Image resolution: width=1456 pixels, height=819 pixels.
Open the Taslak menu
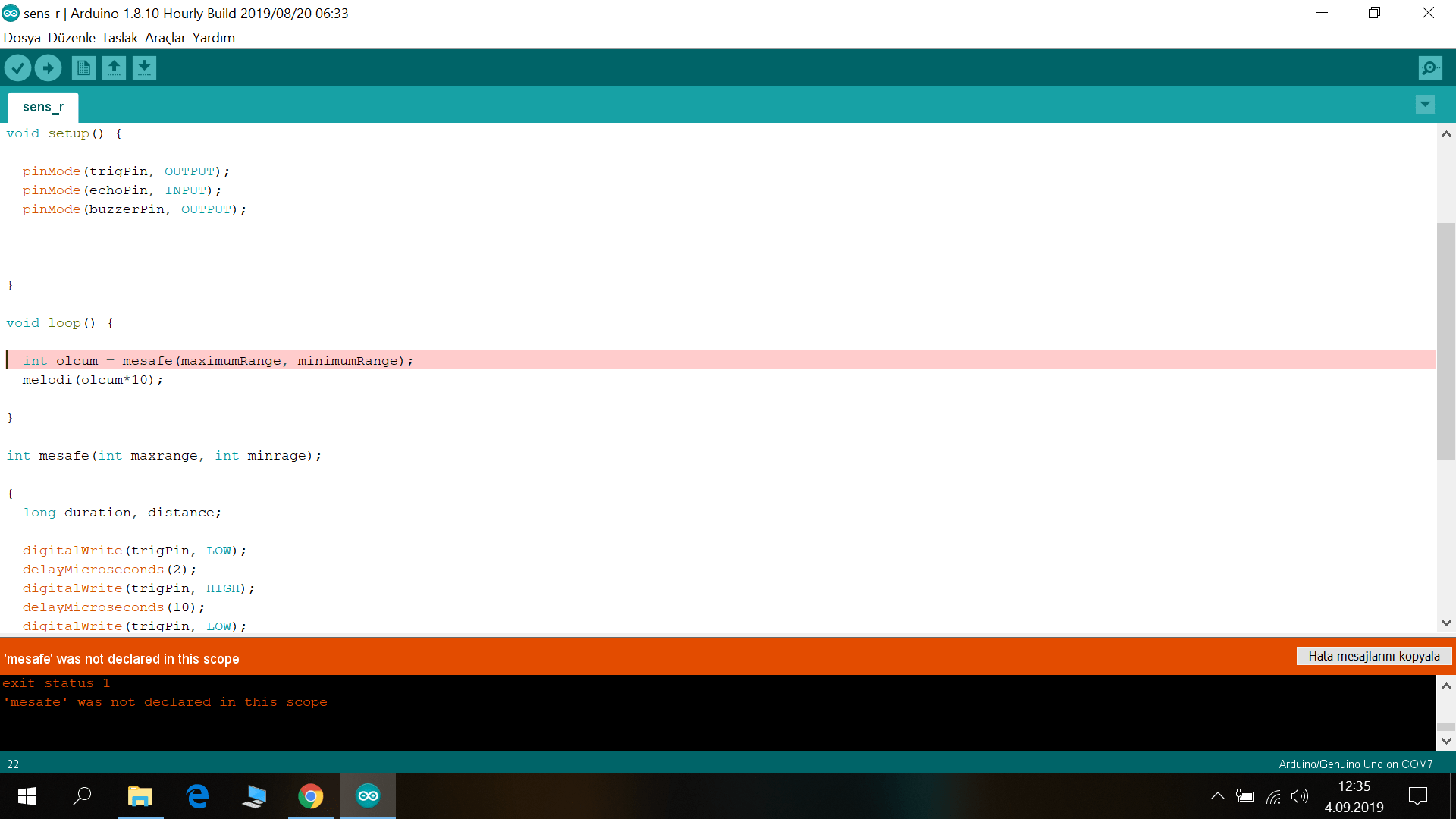(119, 38)
